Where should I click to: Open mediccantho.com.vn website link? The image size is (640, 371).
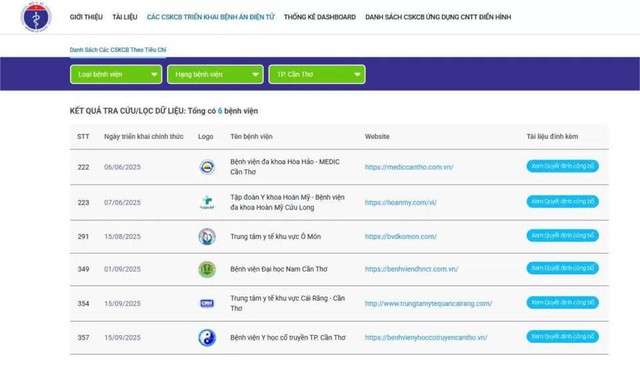409,167
